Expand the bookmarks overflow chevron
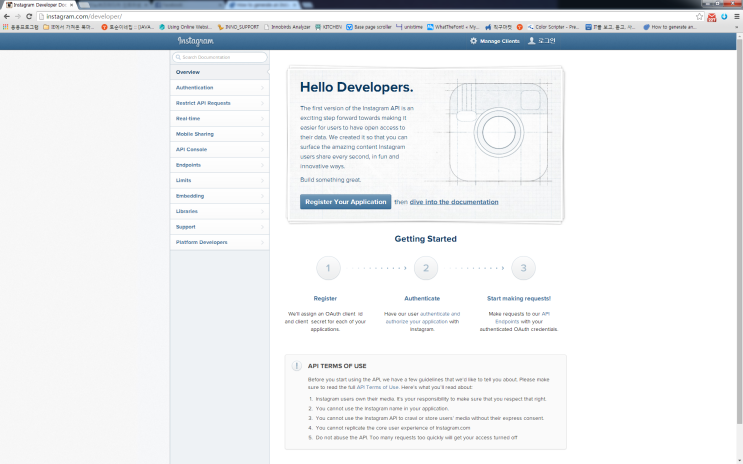743x464 pixels. point(736,27)
